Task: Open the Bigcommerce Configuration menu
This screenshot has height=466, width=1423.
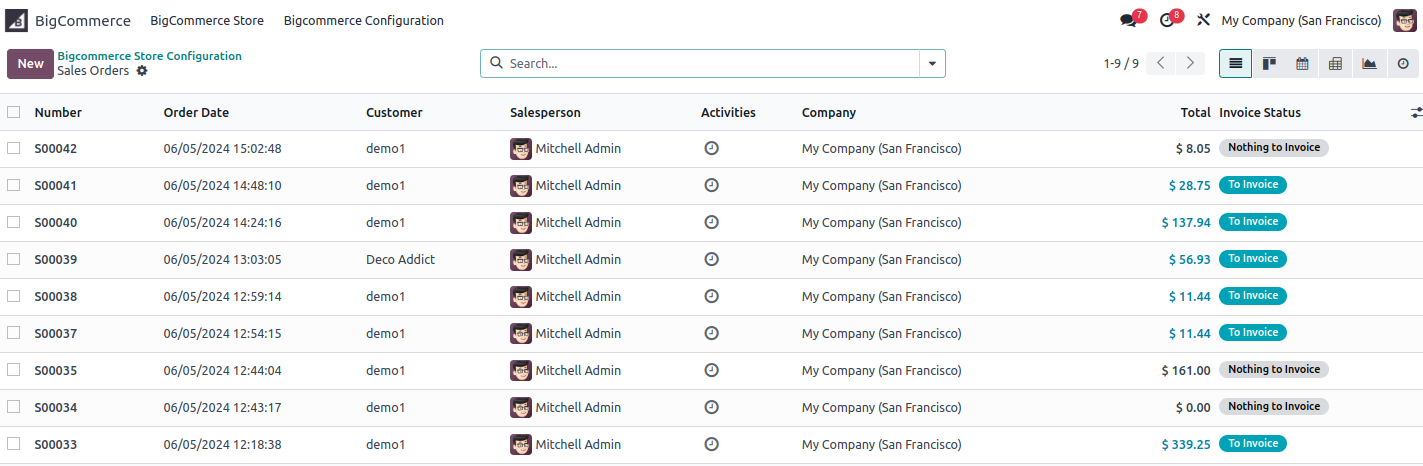Action: click(364, 21)
